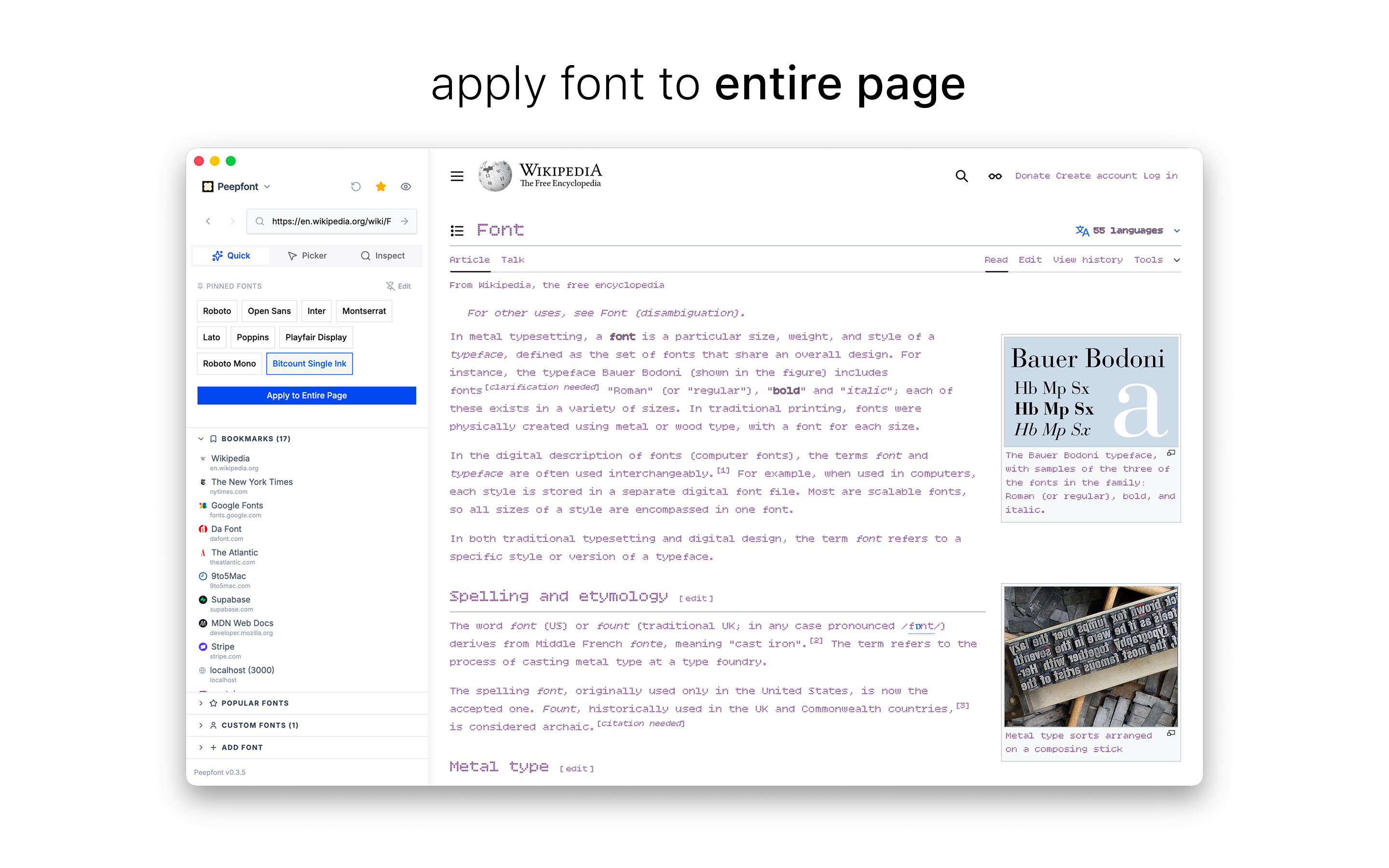Open the metal type sorts photo

tap(1090, 656)
